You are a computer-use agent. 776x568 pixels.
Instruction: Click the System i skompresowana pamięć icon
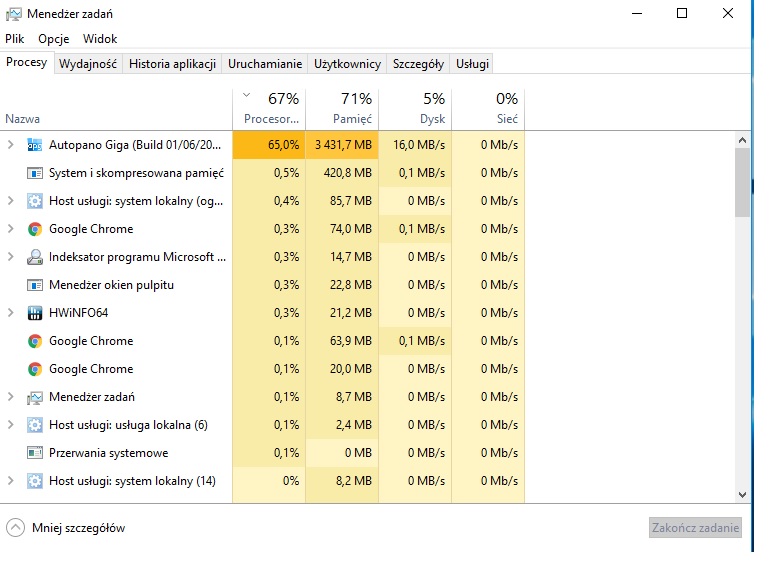pyautogui.click(x=35, y=173)
